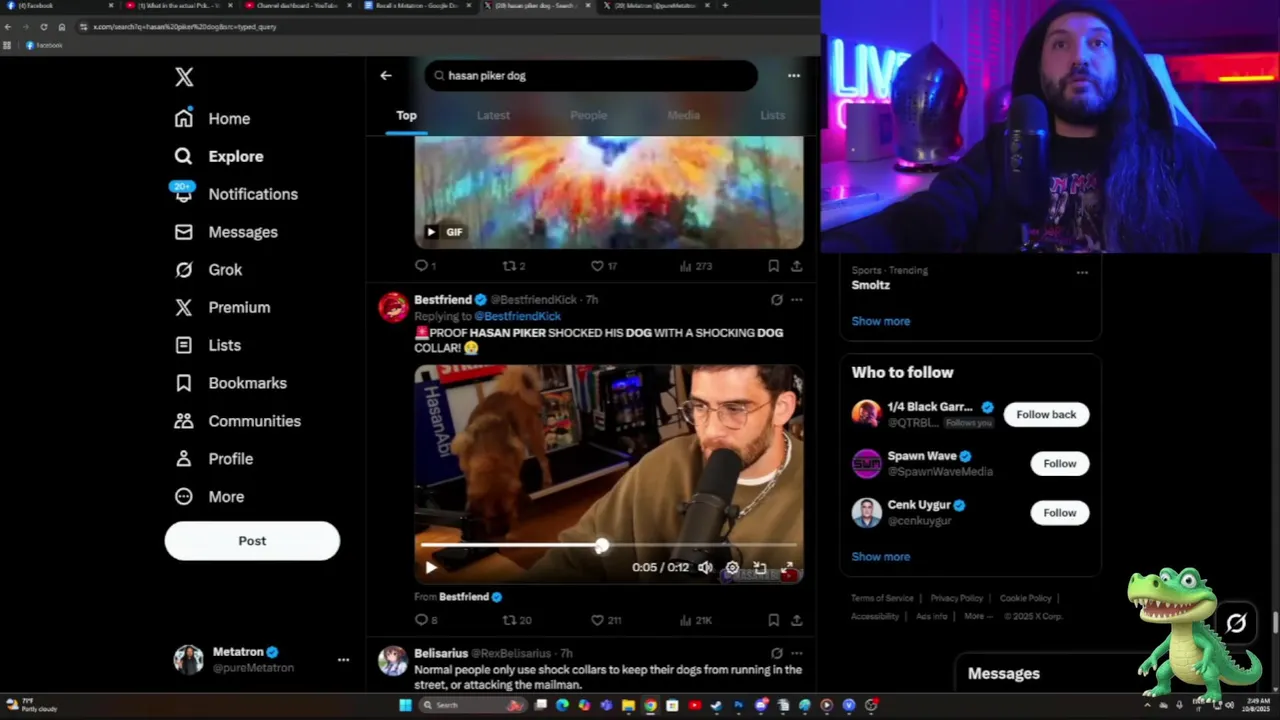This screenshot has height=720, width=1280.
Task: Expand the Messages drawer at bottom
Action: (x=1004, y=673)
